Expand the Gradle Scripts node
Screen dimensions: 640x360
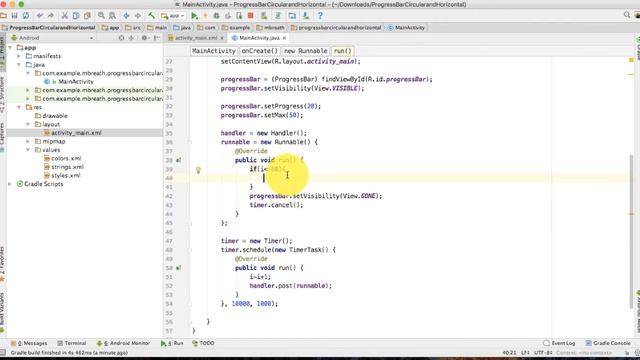pyautogui.click(x=10, y=184)
